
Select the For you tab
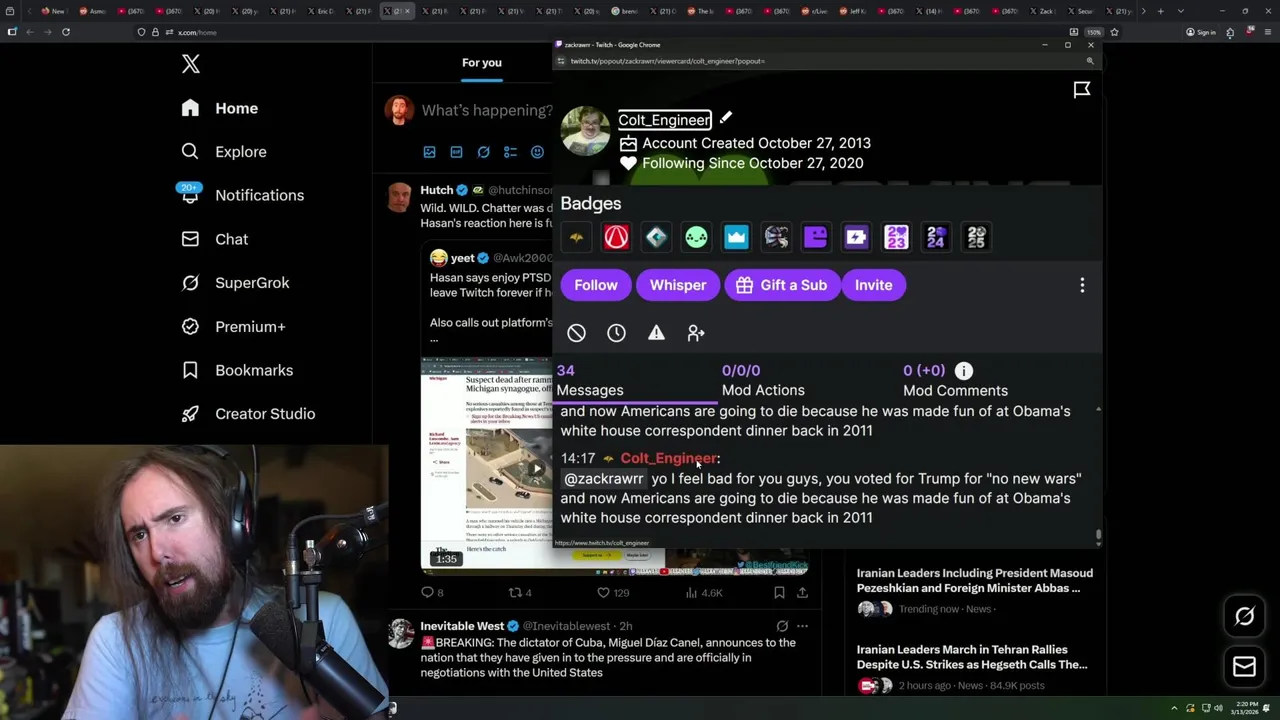[482, 62]
